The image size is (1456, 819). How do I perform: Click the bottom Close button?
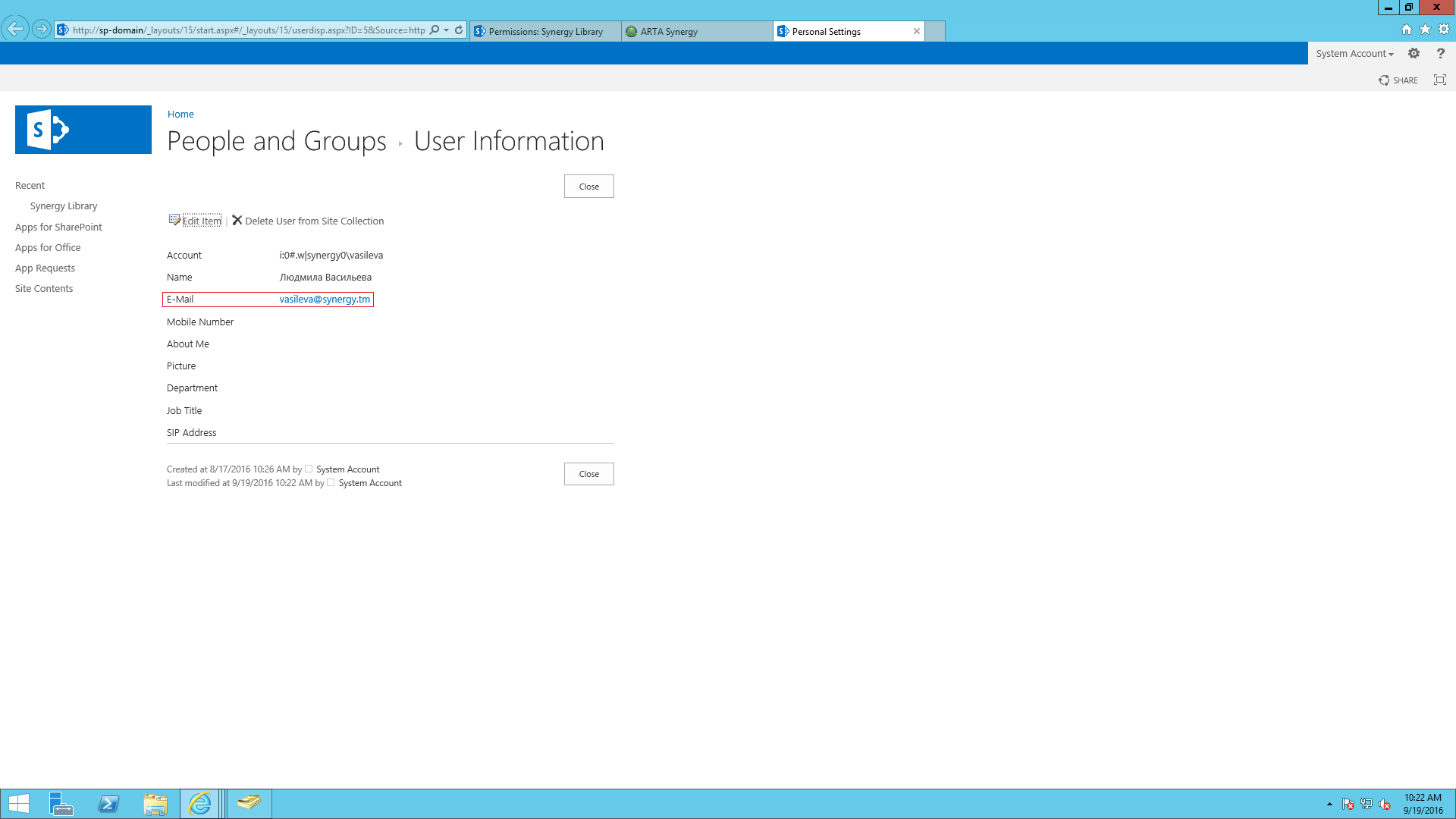coord(589,474)
